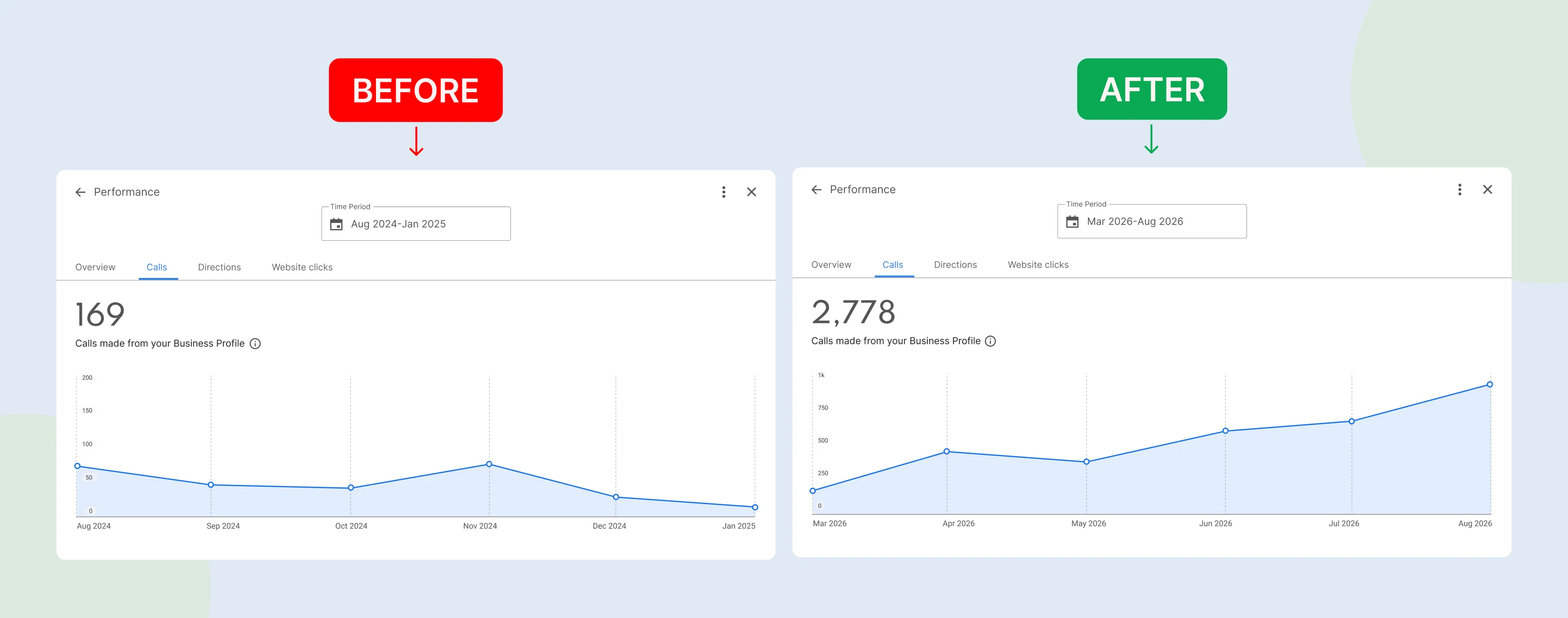Select the Dec 2024 data point
The image size is (1568, 618).
click(x=616, y=498)
